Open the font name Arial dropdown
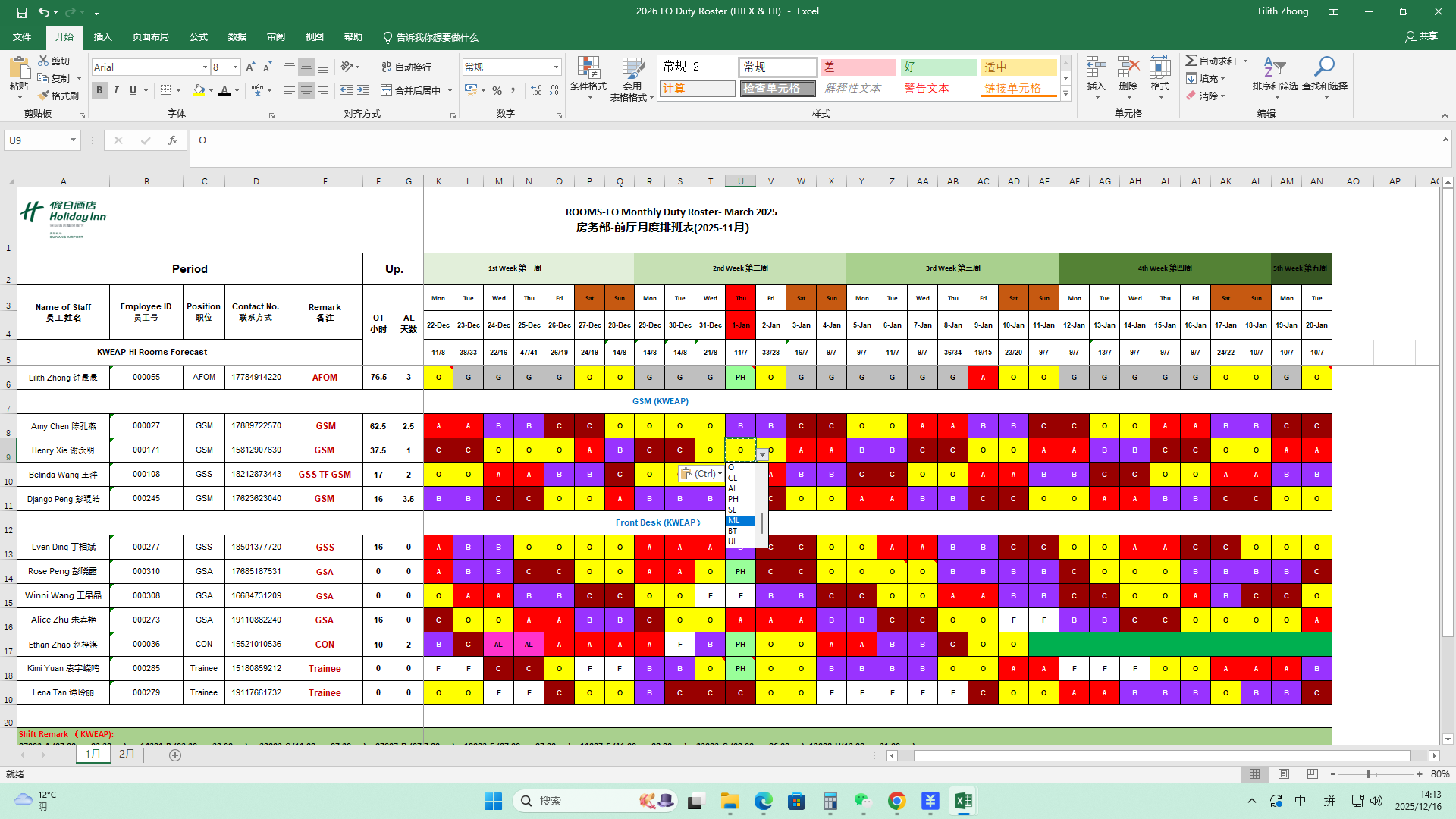 coord(205,67)
